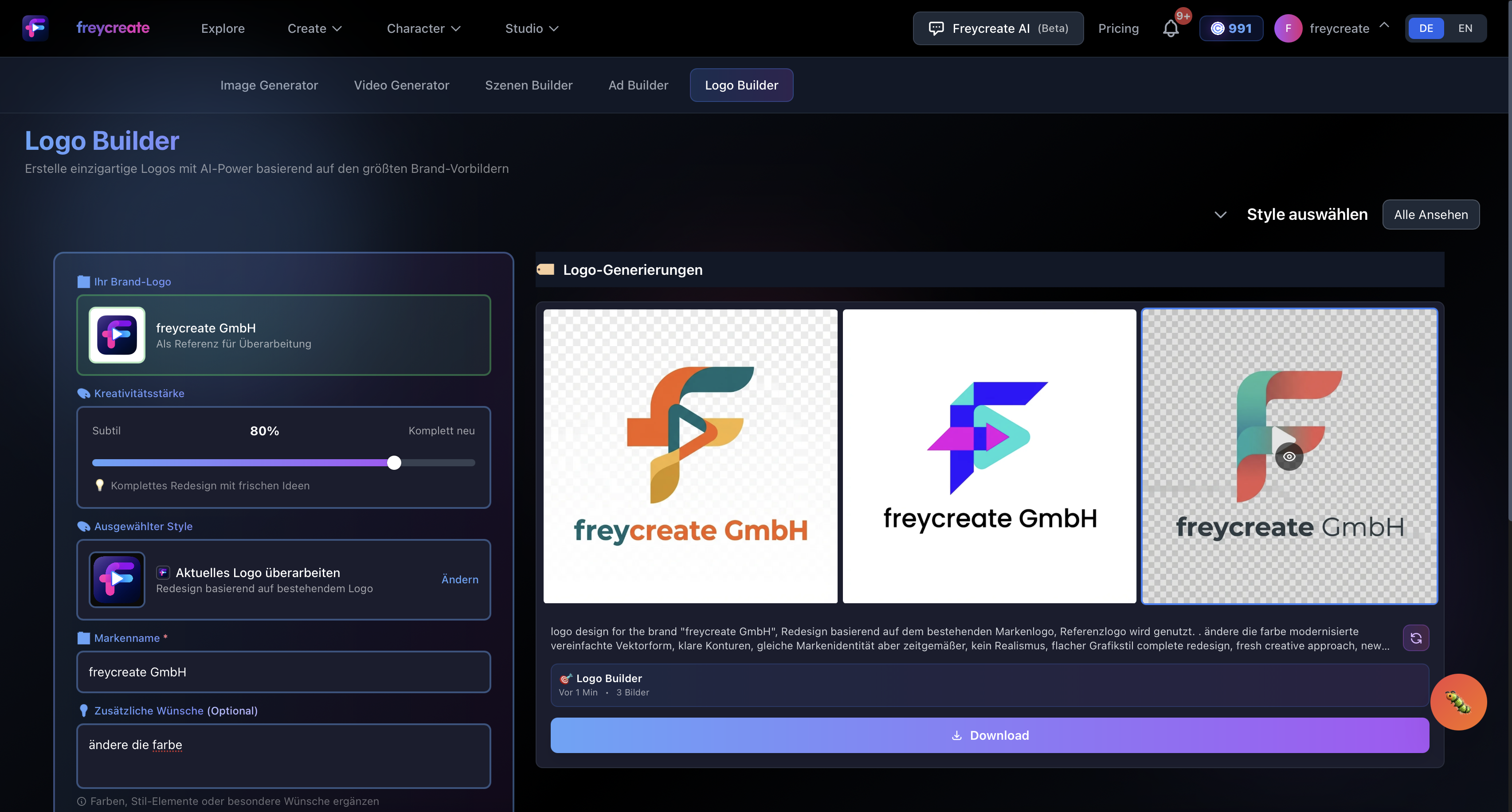Click the freycreate username in header
Screen dimensions: 1512x812
click(x=1339, y=28)
